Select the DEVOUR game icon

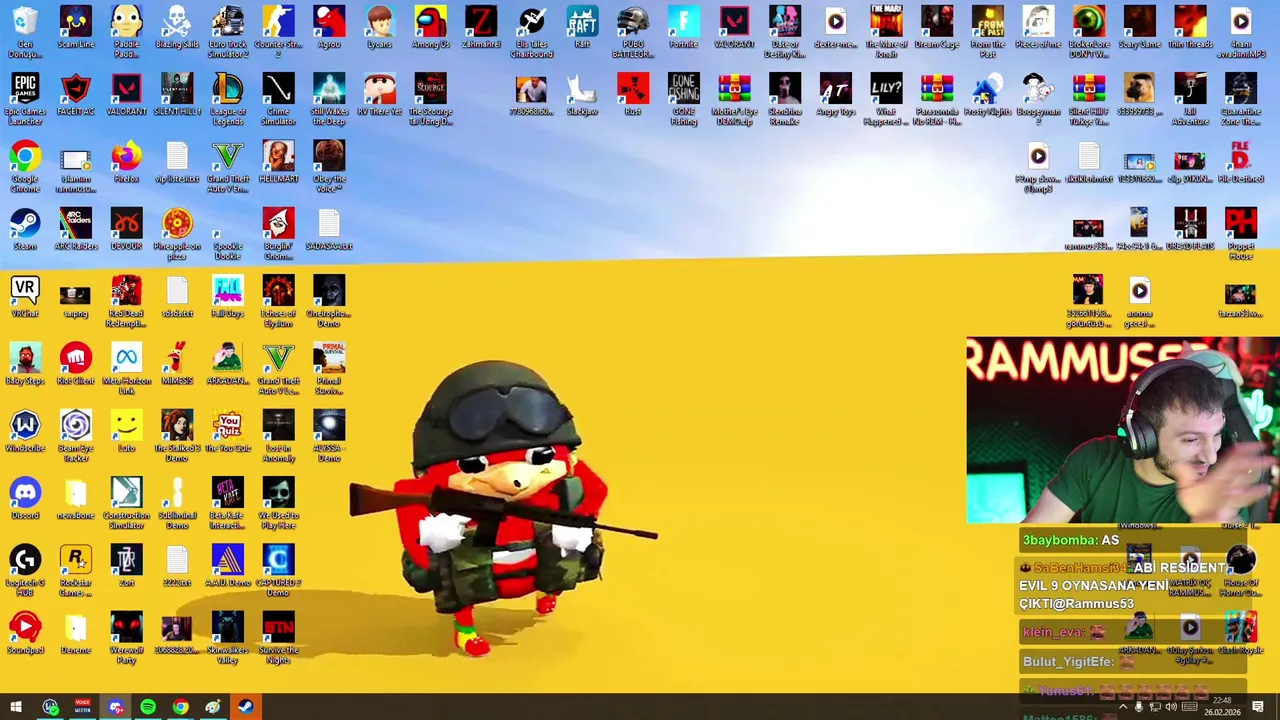click(x=126, y=230)
